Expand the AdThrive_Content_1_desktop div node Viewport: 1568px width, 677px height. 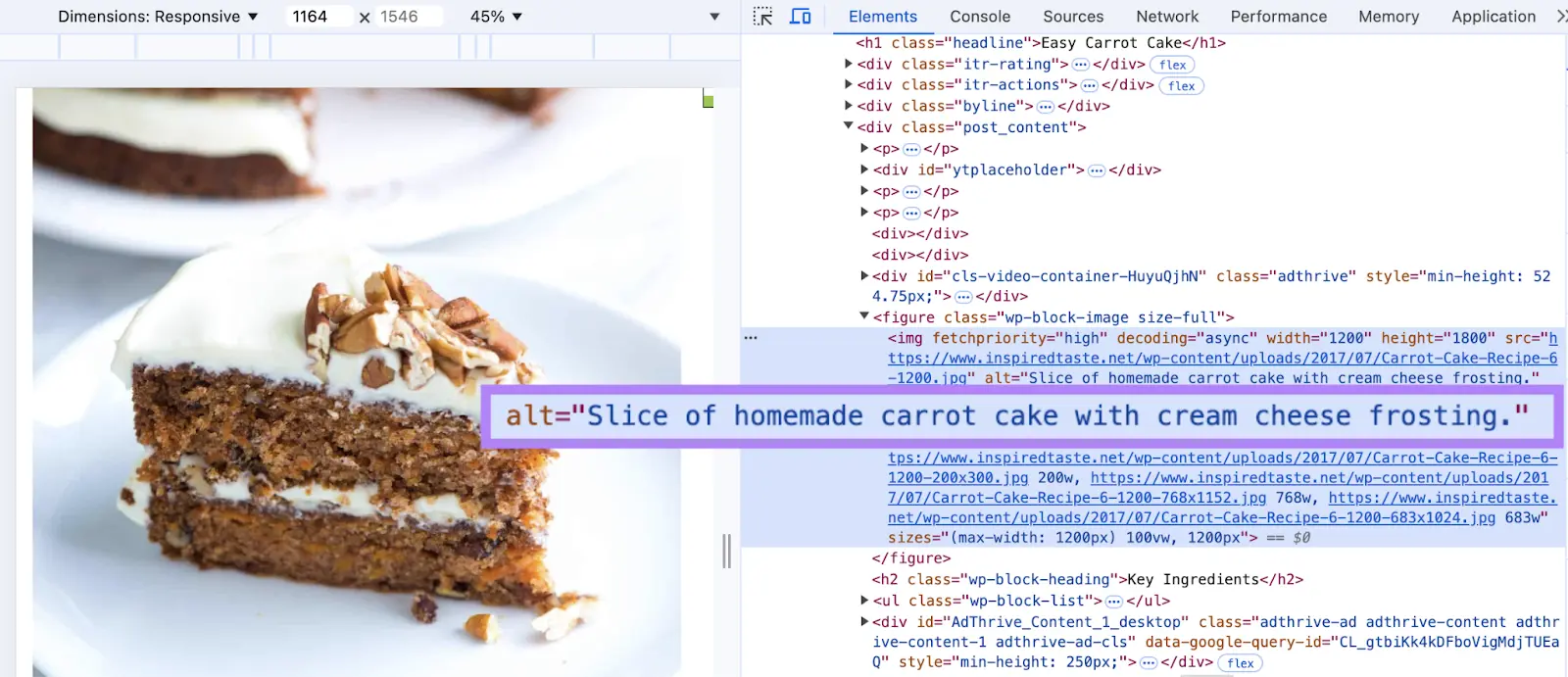point(864,622)
